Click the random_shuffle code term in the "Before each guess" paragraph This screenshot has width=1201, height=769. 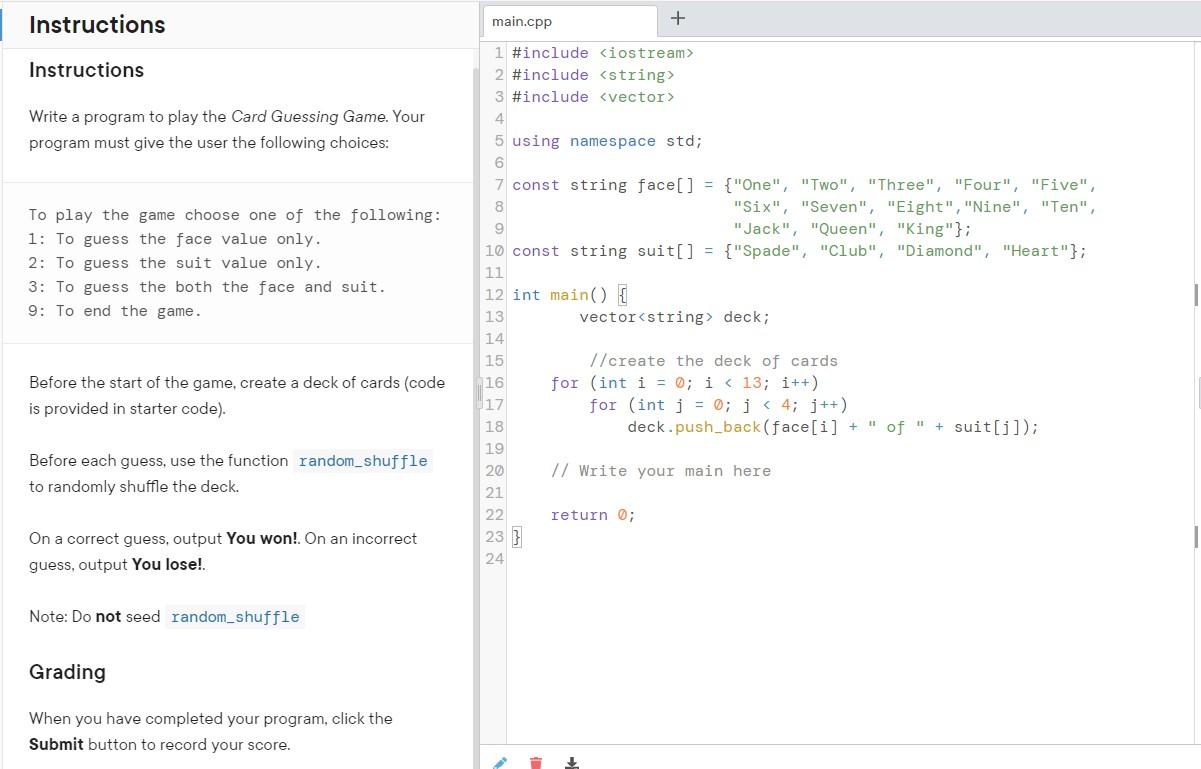pos(363,461)
